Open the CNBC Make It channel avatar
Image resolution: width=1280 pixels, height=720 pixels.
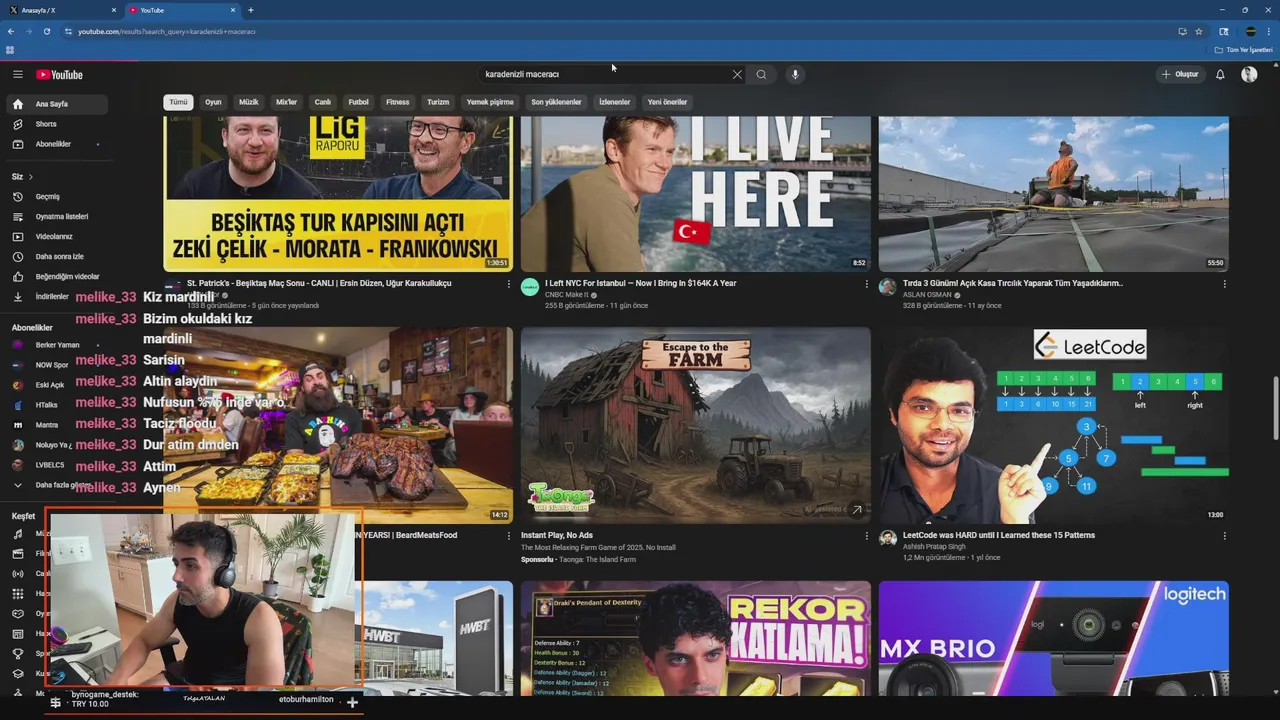point(530,287)
